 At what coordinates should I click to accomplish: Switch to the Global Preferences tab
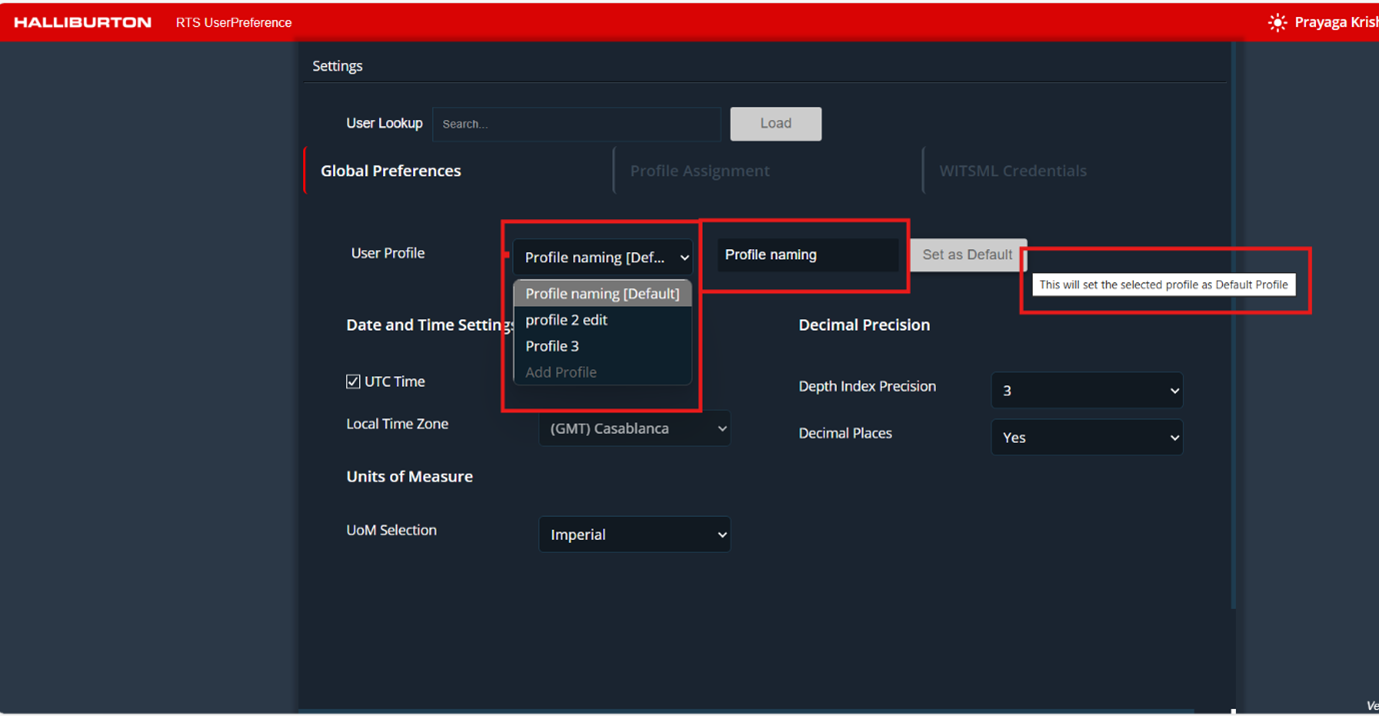point(391,171)
